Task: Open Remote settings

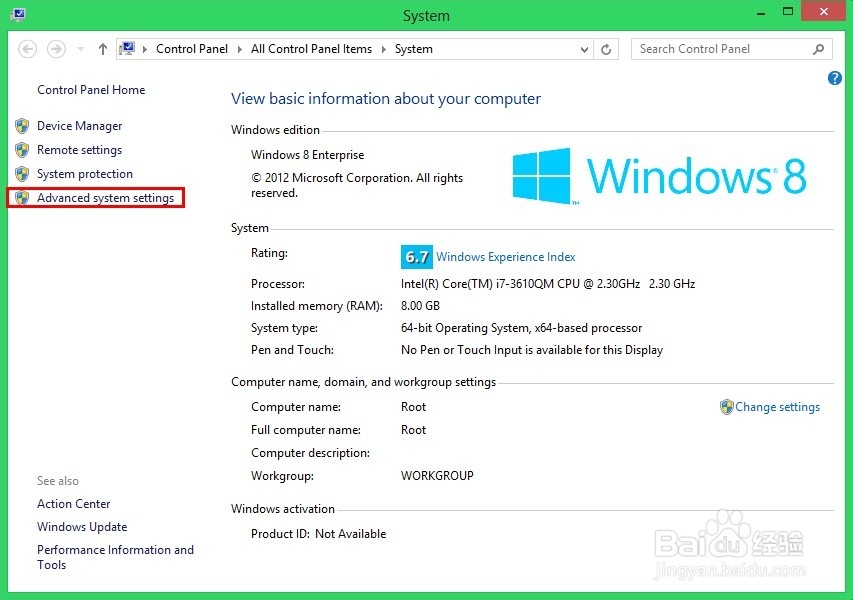Action: 79,150
